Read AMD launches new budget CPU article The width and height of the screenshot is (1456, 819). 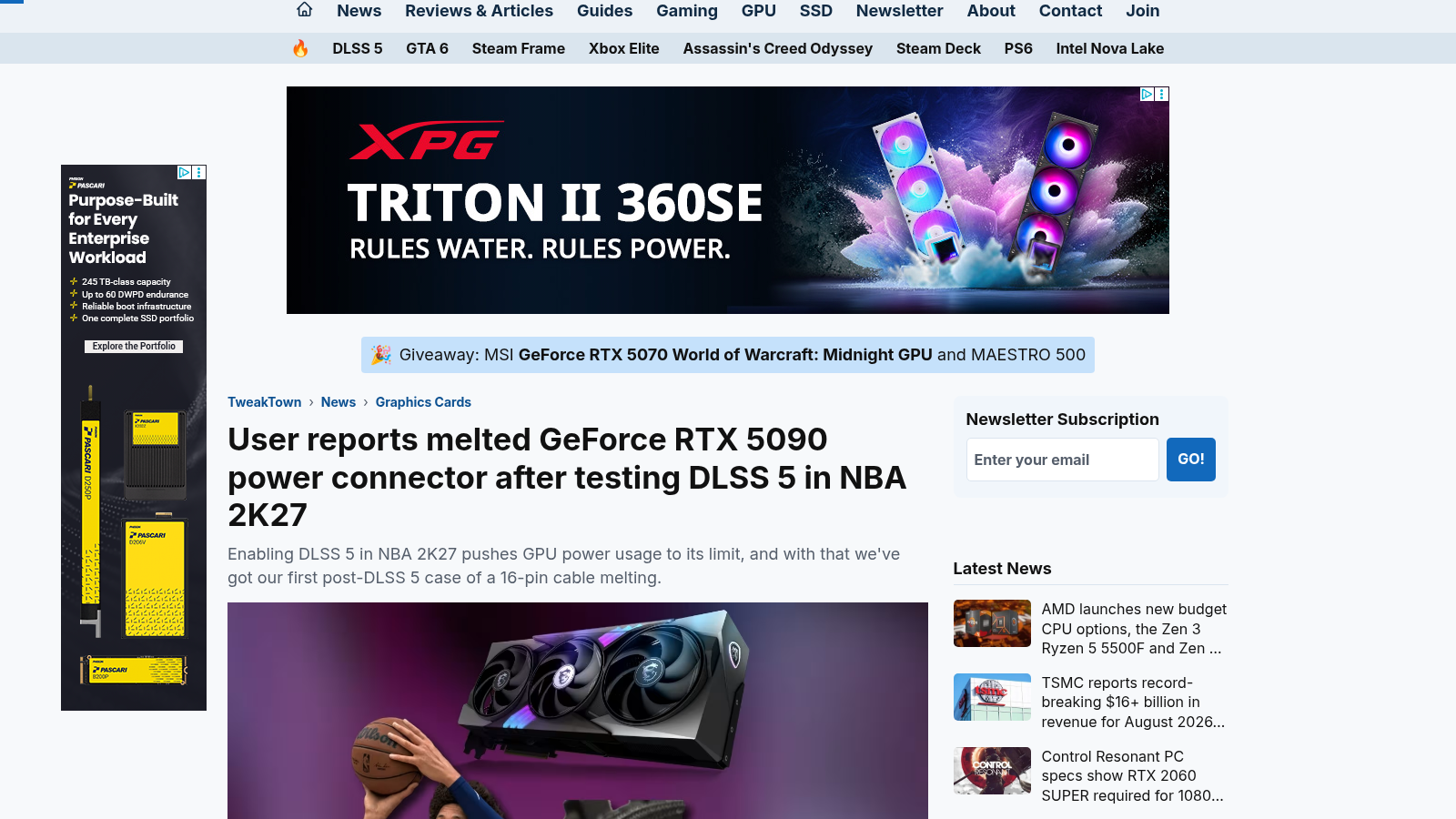(x=1134, y=629)
